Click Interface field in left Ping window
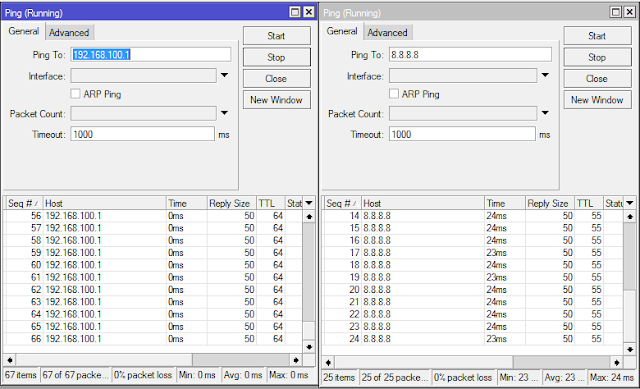 (143, 76)
